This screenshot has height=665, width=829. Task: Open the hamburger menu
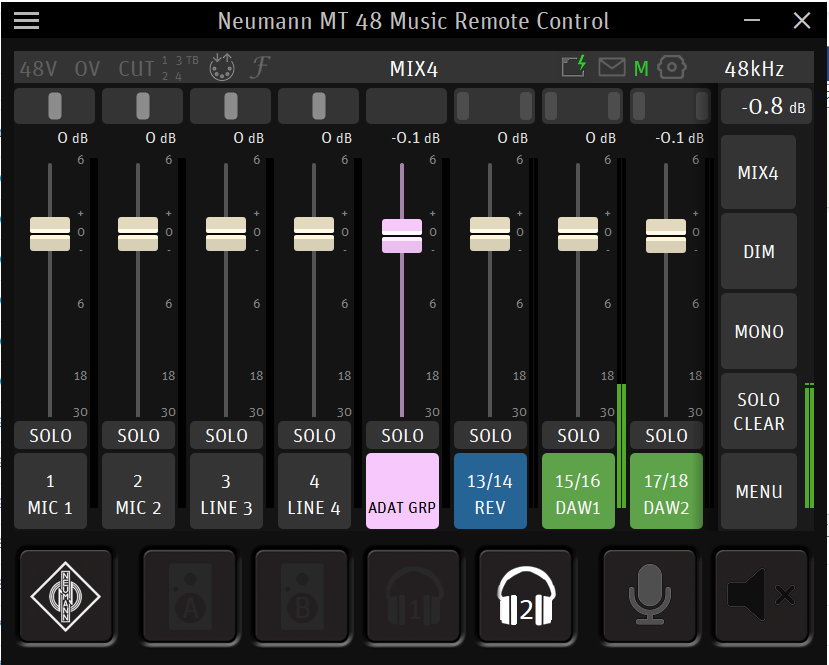point(26,21)
